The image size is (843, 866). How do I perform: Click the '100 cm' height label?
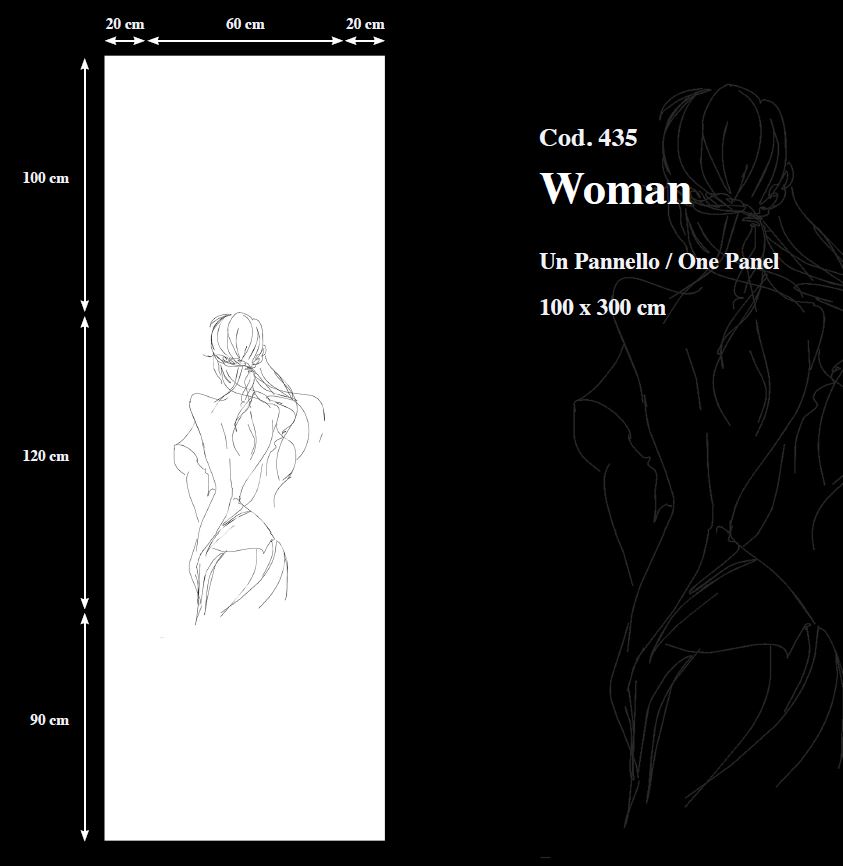click(x=46, y=178)
